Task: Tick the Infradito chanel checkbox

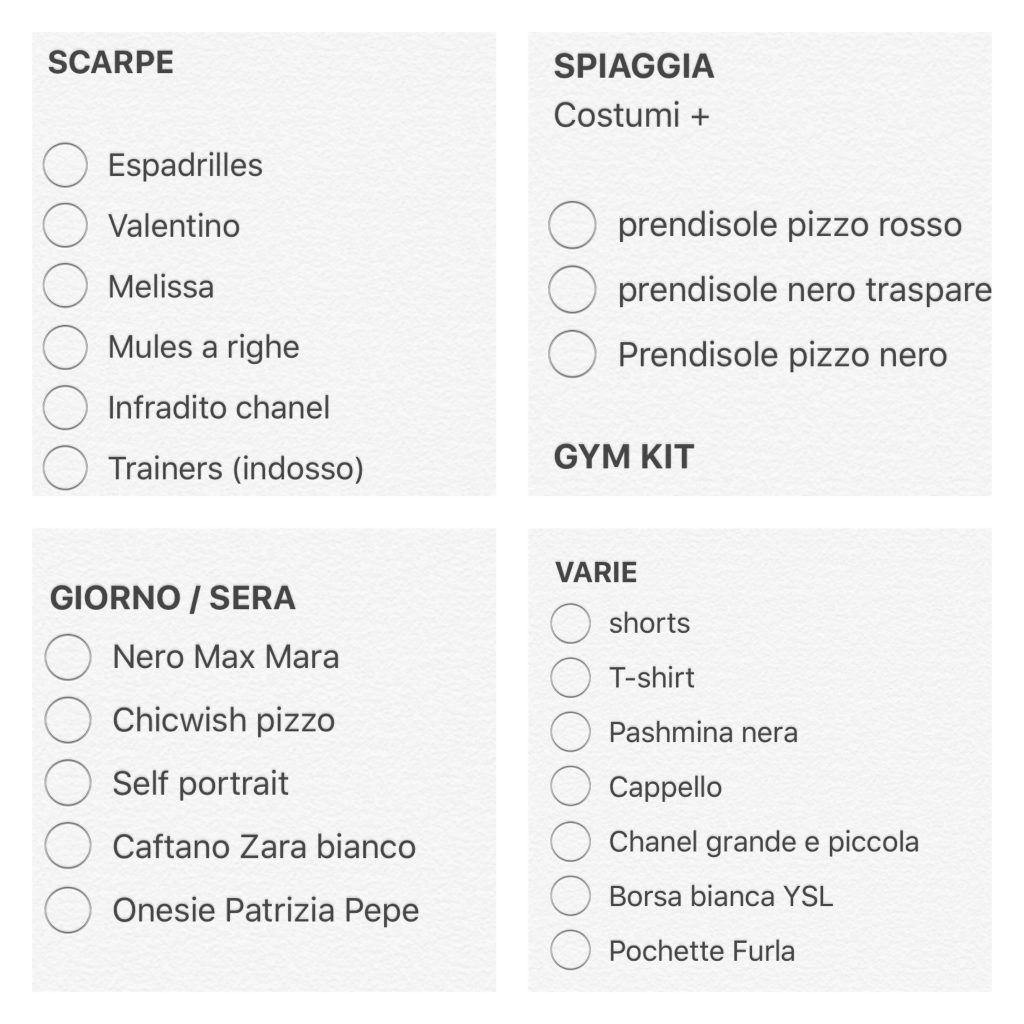Action: (x=66, y=408)
